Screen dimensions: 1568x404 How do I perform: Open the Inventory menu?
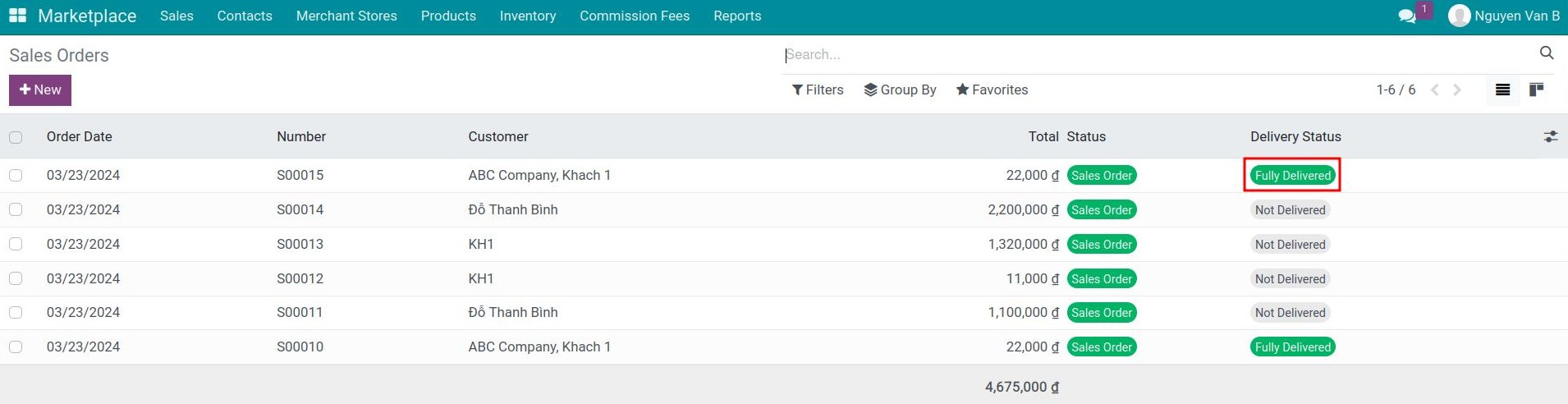pos(528,16)
